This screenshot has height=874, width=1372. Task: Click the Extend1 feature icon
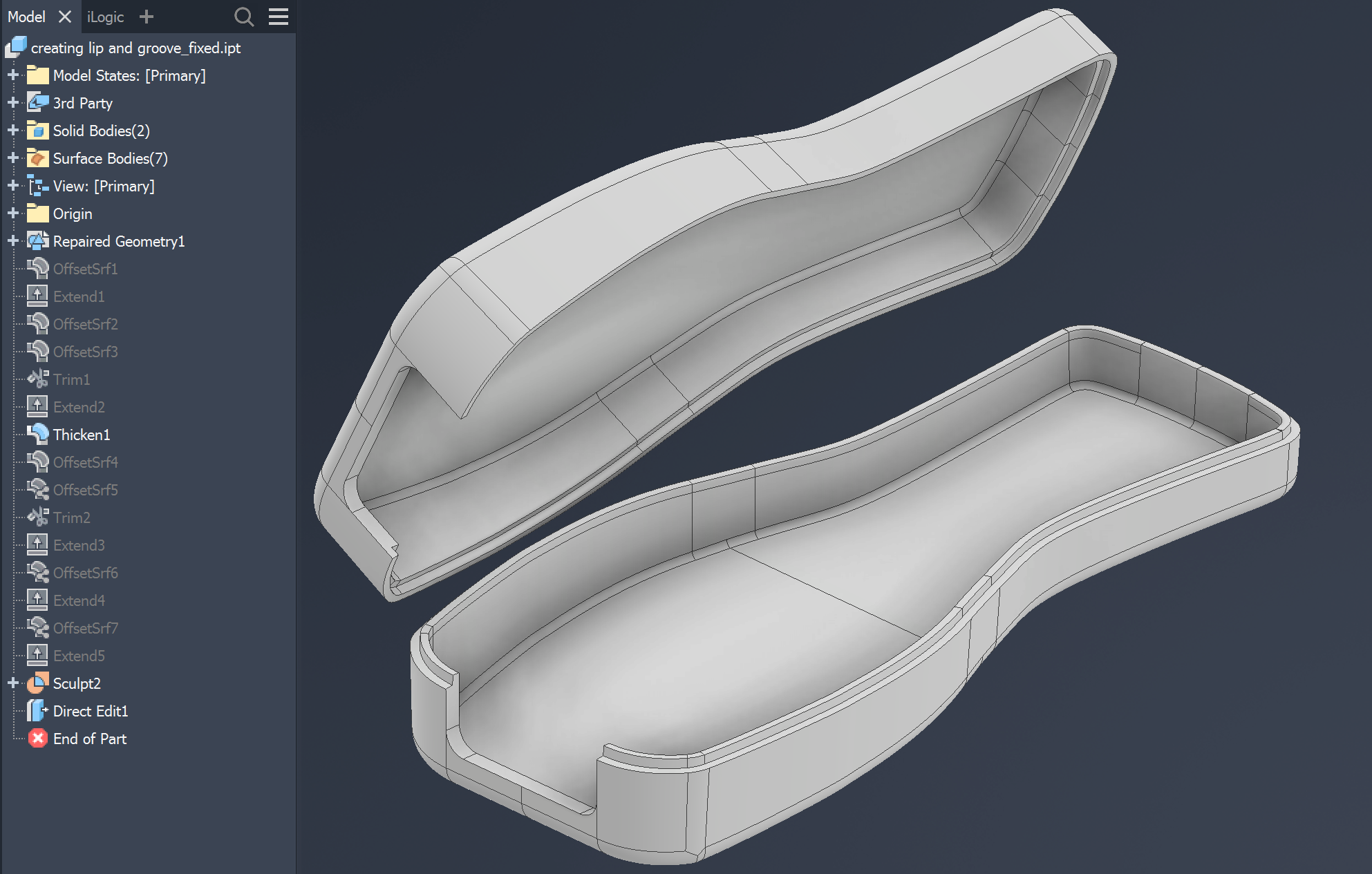click(x=37, y=296)
